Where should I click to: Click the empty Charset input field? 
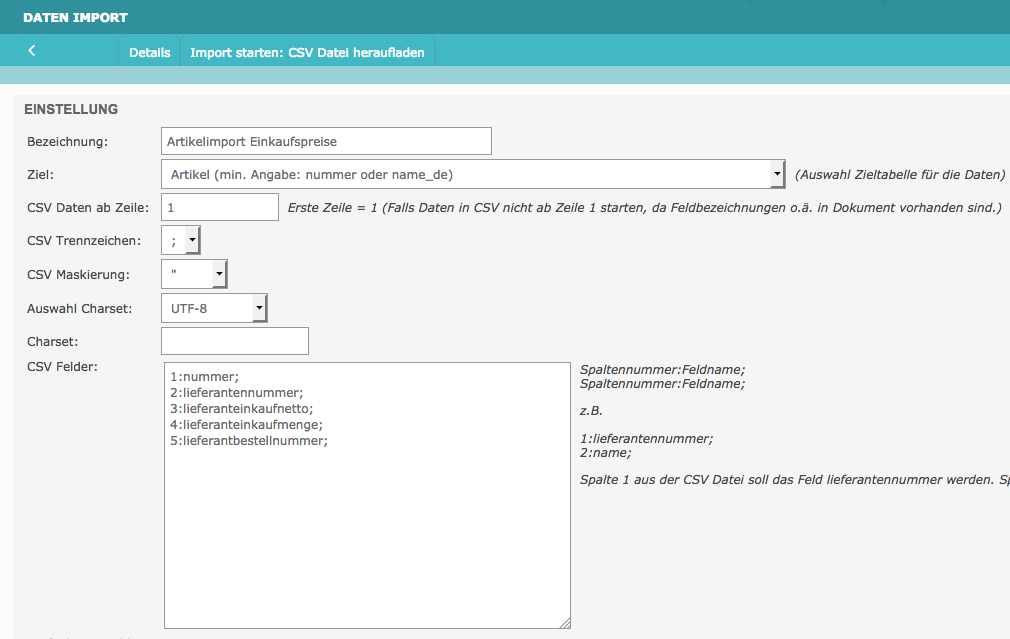[235, 341]
